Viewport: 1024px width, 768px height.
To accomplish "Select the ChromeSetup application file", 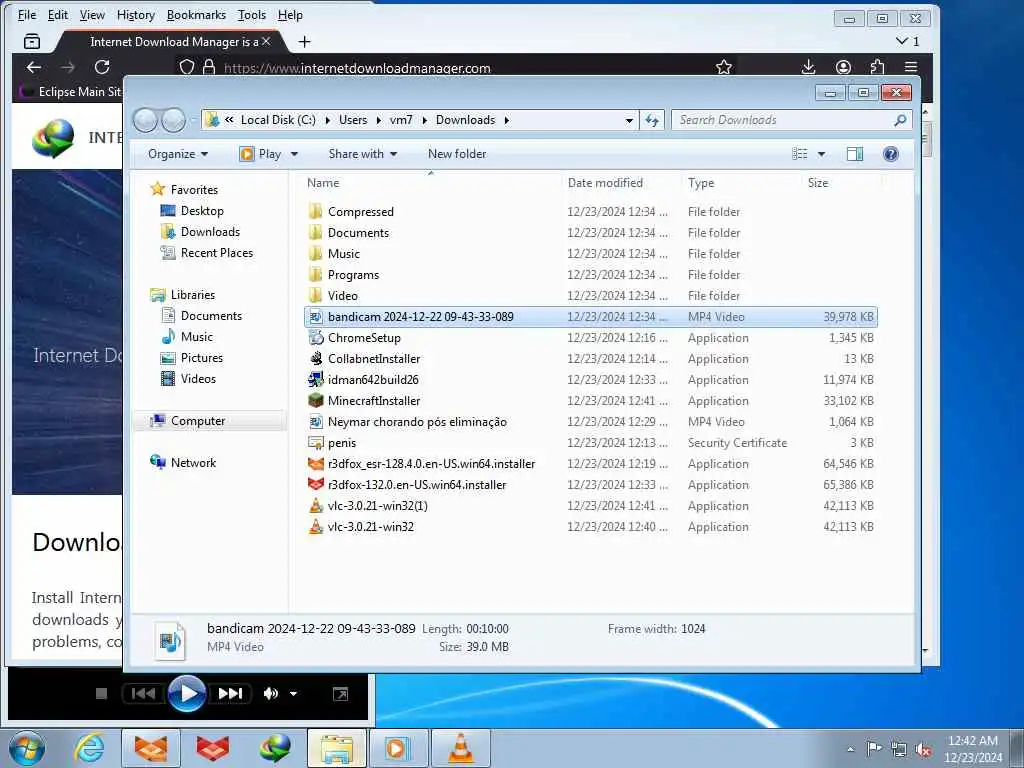I will point(591,338).
